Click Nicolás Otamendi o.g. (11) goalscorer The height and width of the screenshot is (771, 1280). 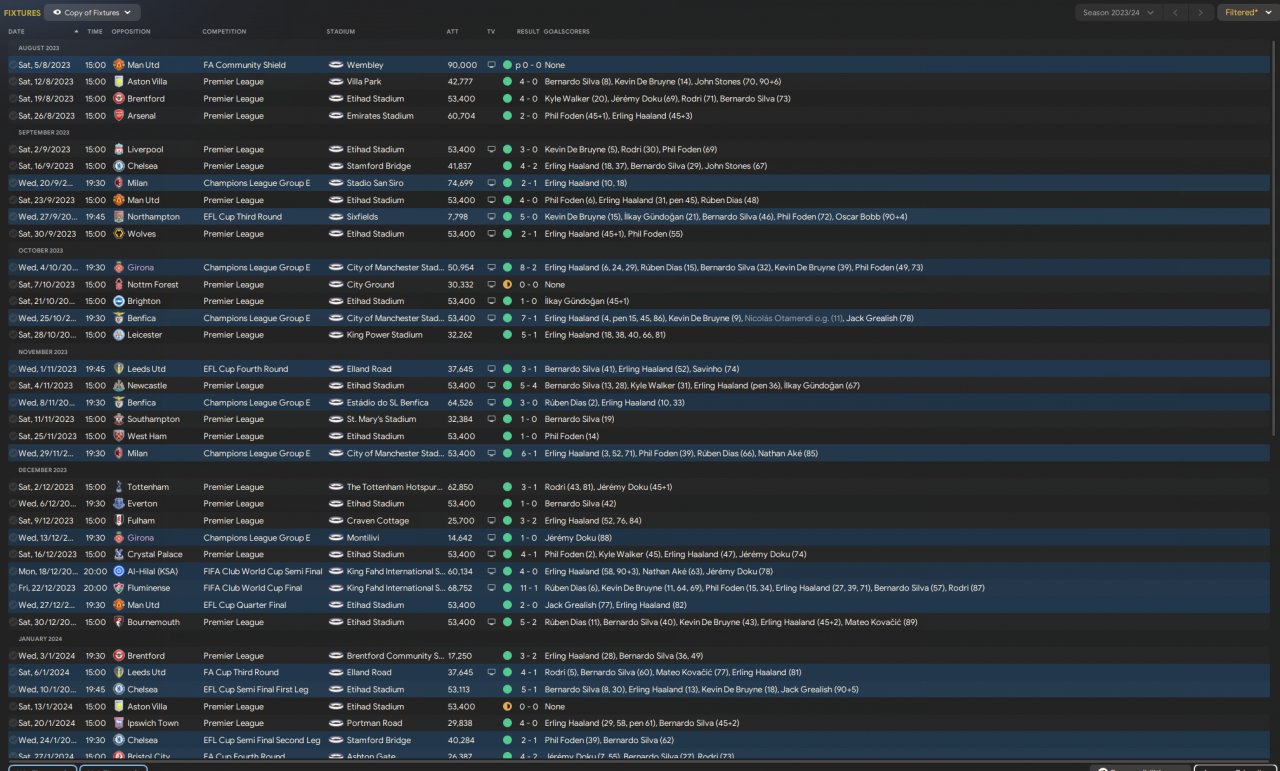(794, 318)
